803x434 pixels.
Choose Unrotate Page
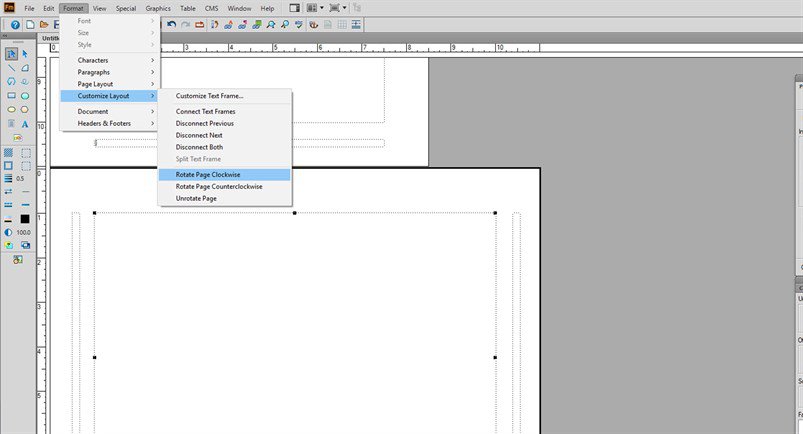tap(225, 198)
